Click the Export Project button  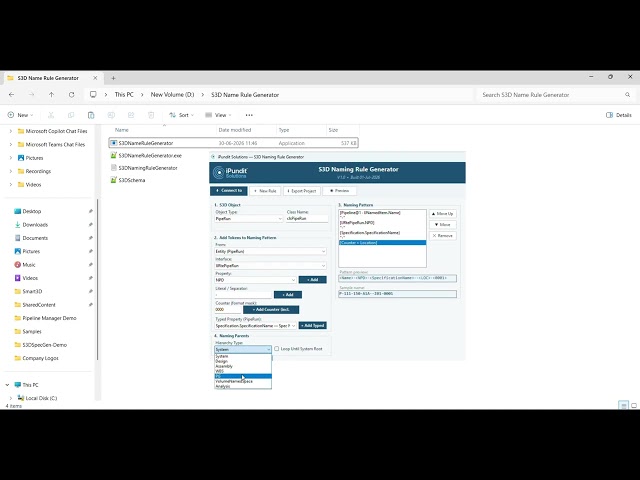(302, 191)
